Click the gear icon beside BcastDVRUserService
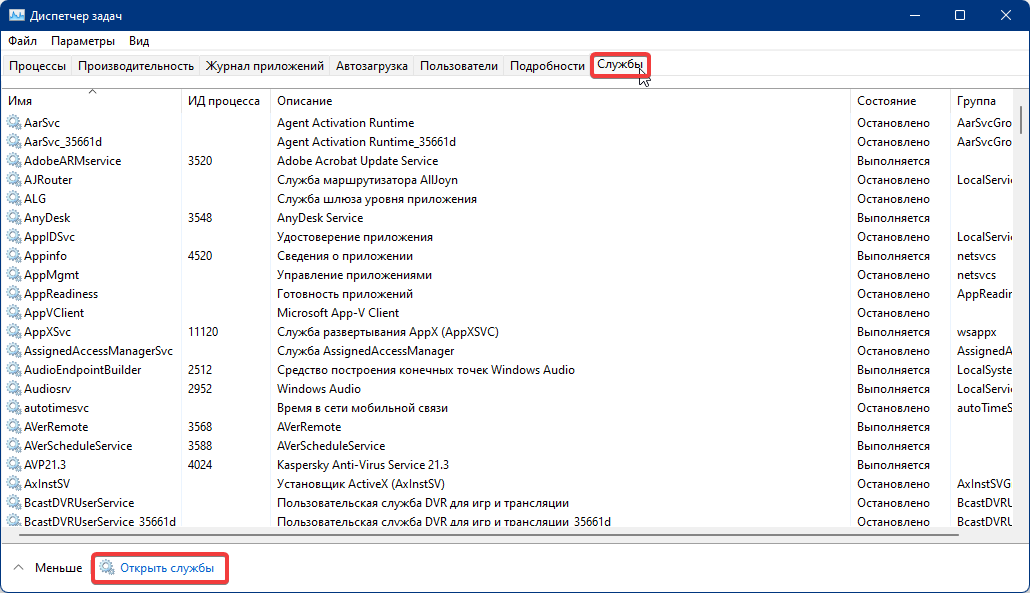The width and height of the screenshot is (1030, 593). [x=14, y=503]
